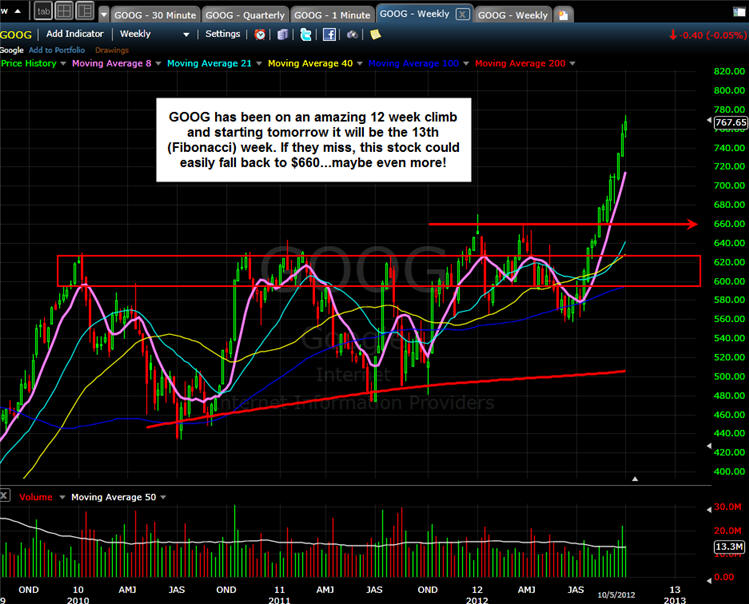Switch to the GOOG - Quarterly tab
This screenshot has width=749, height=604.
click(x=245, y=15)
